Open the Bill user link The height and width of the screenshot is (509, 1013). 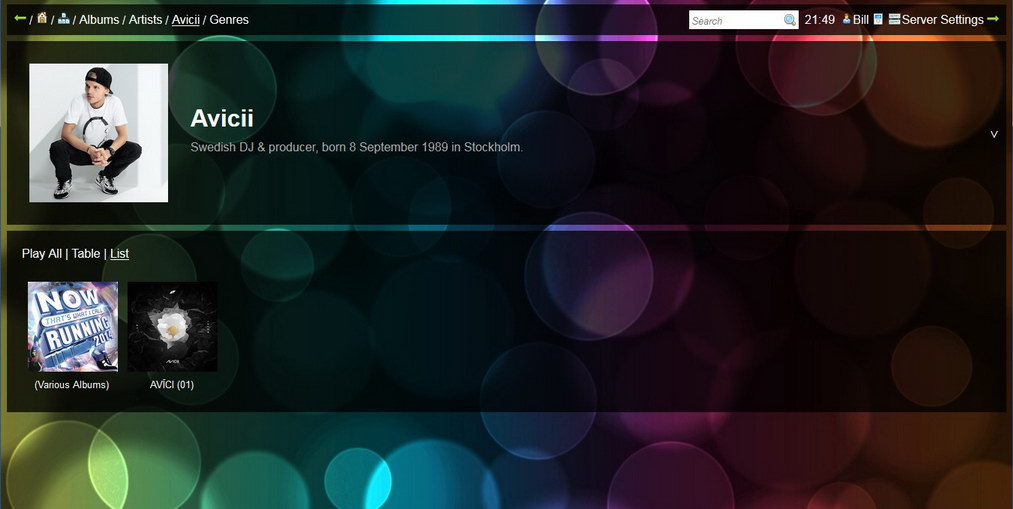pos(861,19)
